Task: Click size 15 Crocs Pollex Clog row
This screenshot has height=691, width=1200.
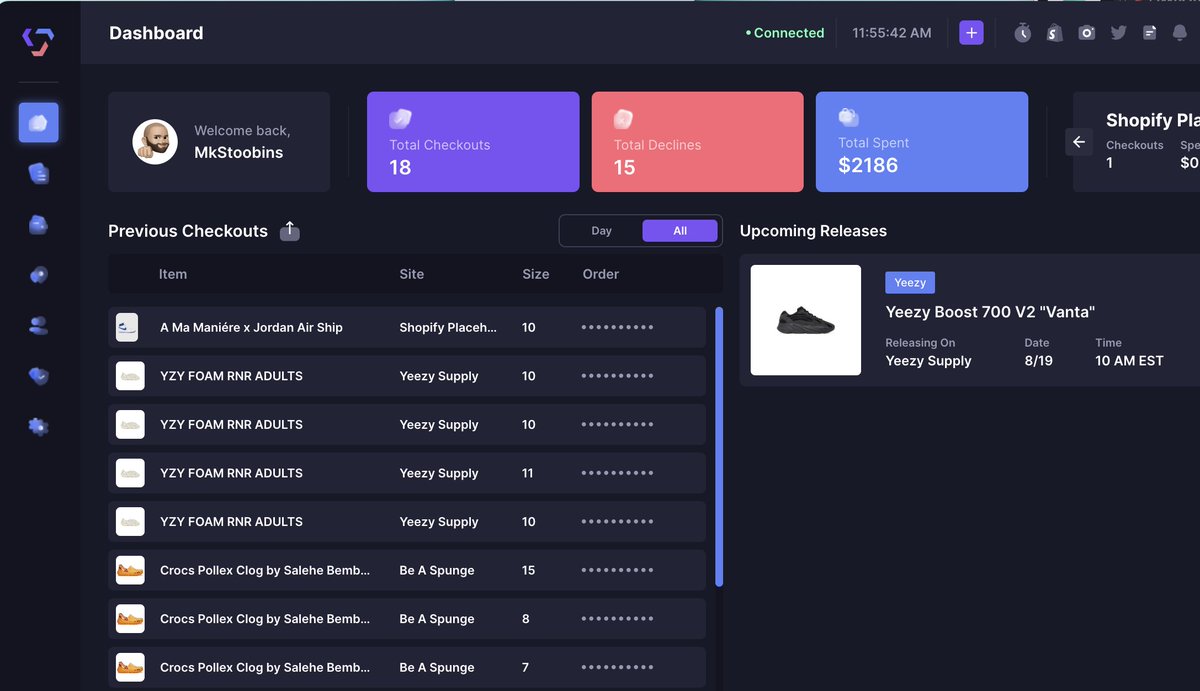Action: [407, 570]
